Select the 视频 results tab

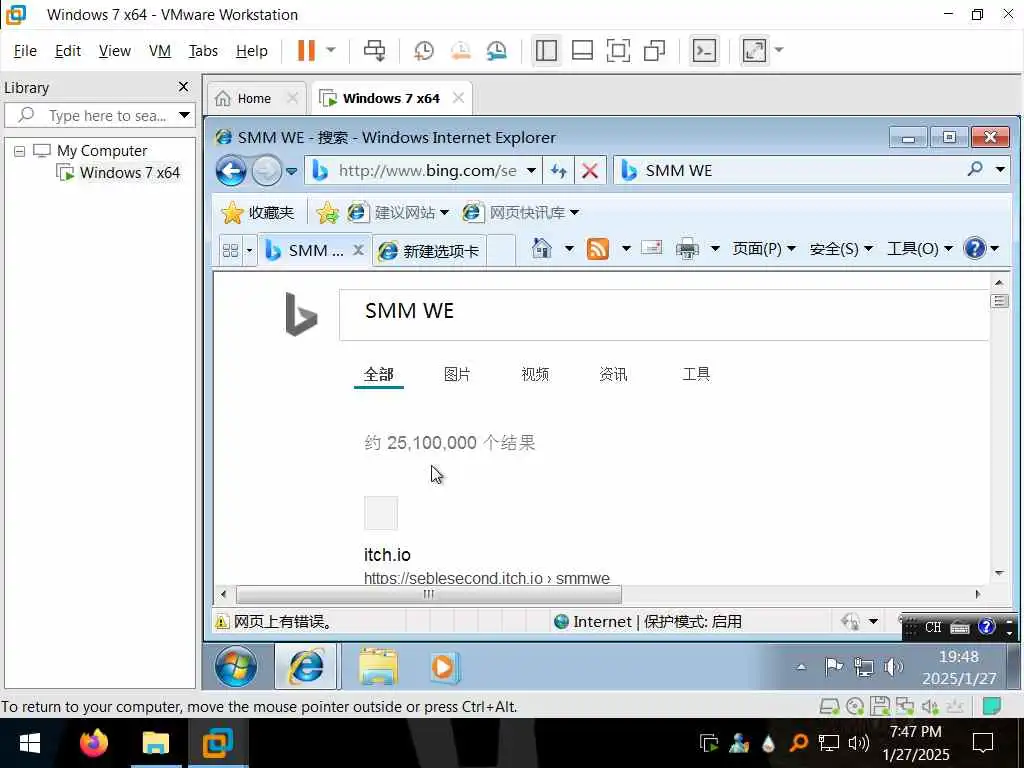535,374
